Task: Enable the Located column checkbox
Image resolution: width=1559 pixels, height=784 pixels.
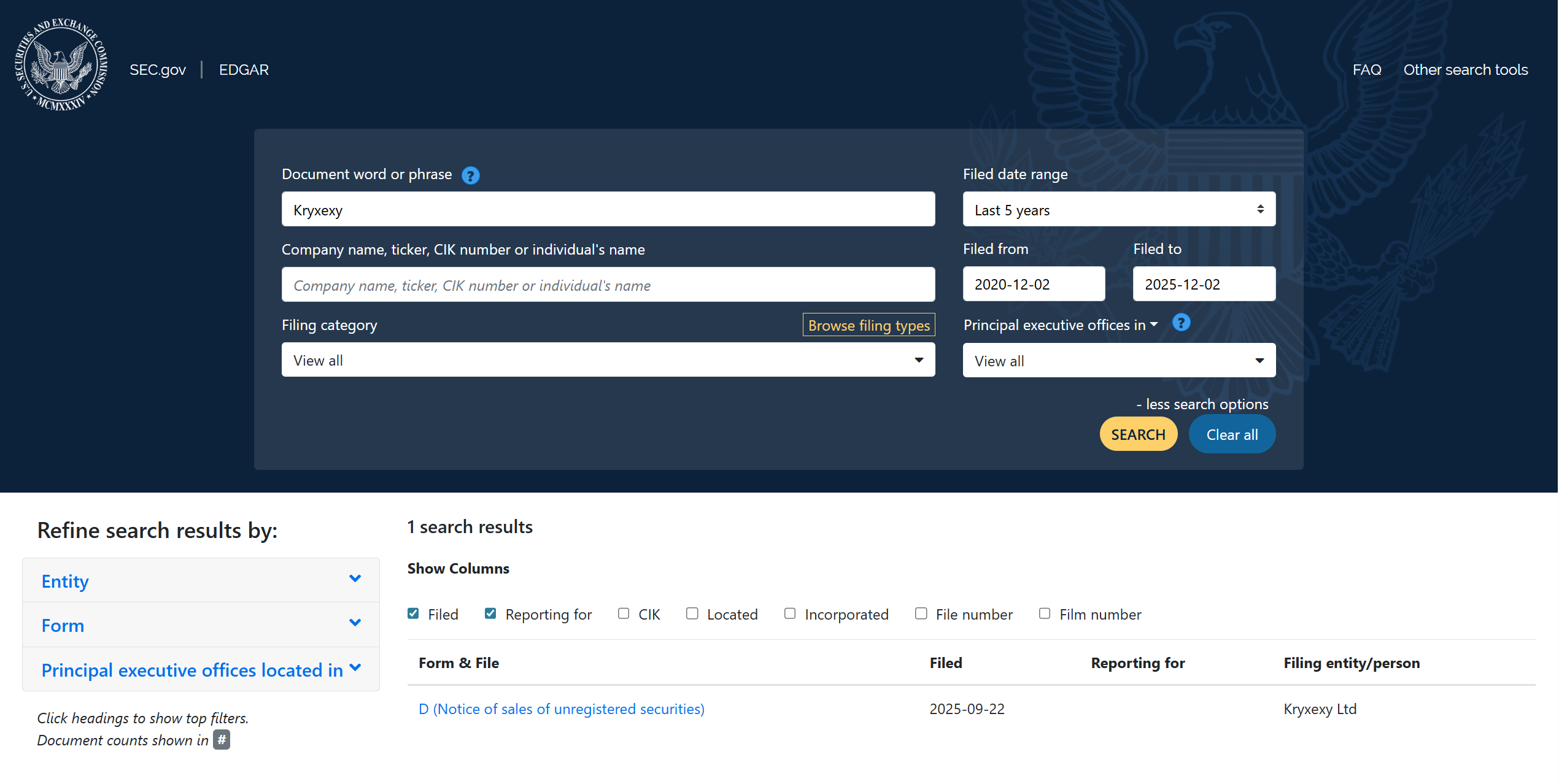Action: [692, 613]
